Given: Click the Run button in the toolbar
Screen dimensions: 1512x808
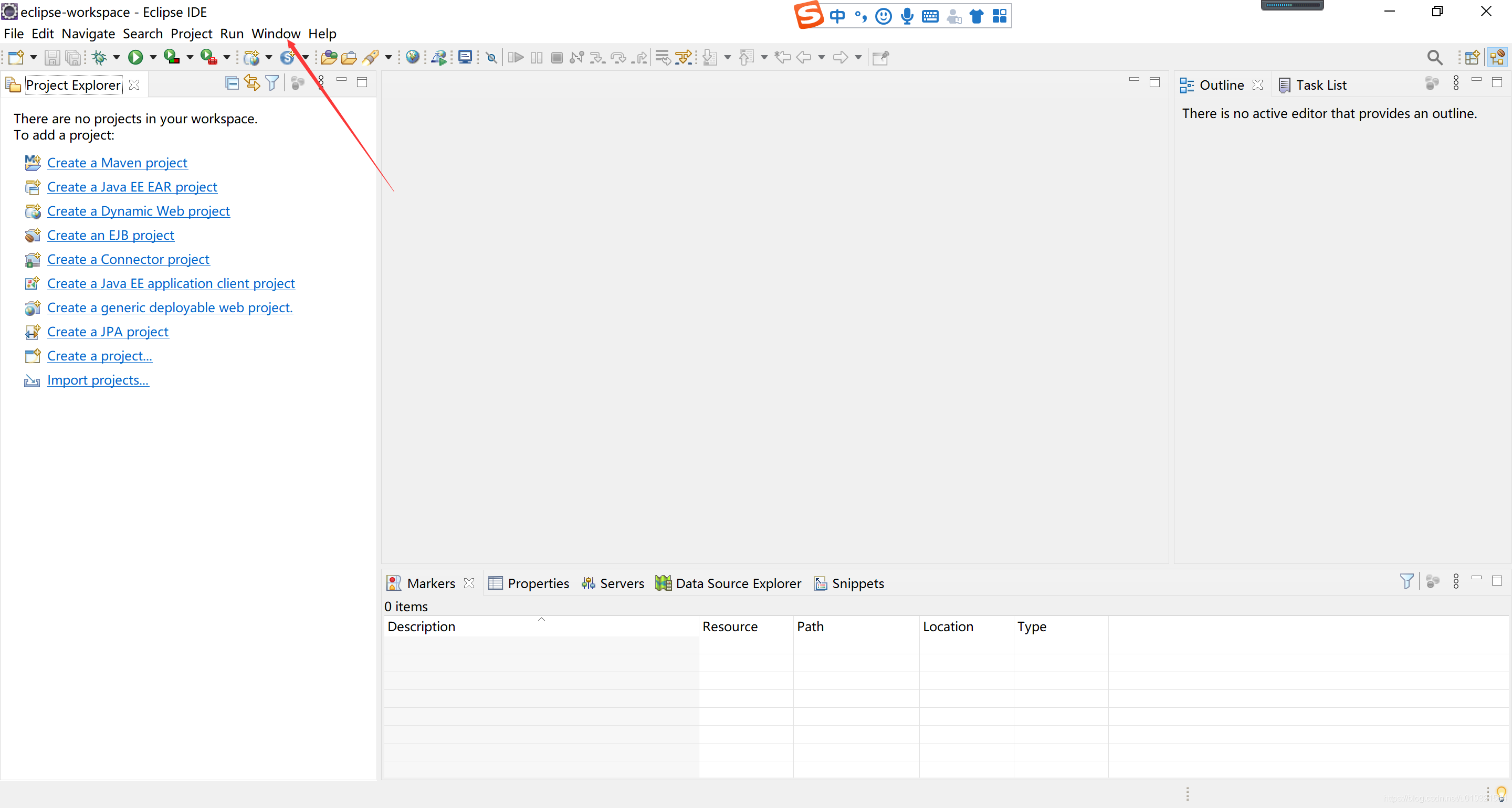Looking at the screenshot, I should point(135,57).
